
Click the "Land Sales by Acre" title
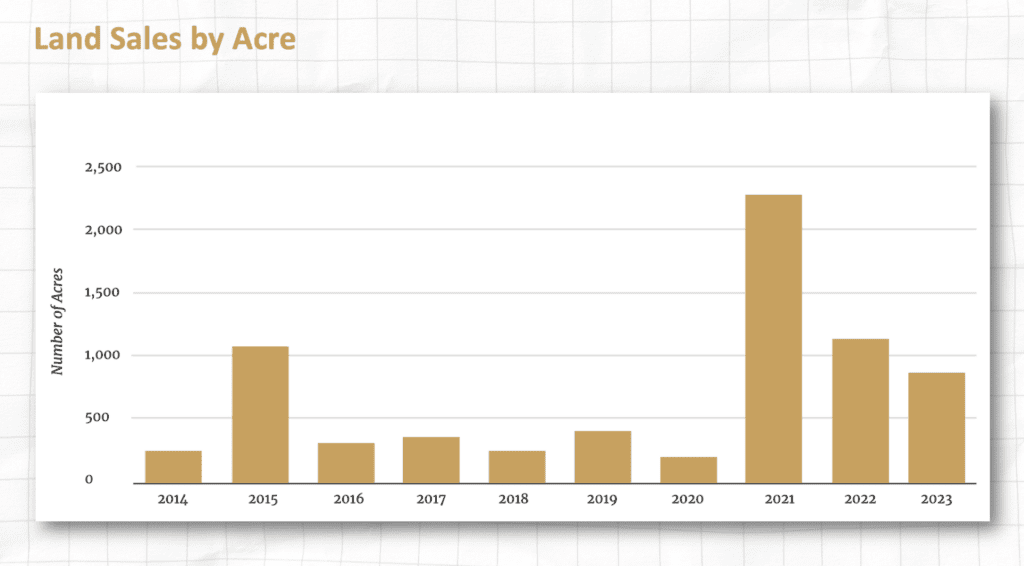[164, 39]
